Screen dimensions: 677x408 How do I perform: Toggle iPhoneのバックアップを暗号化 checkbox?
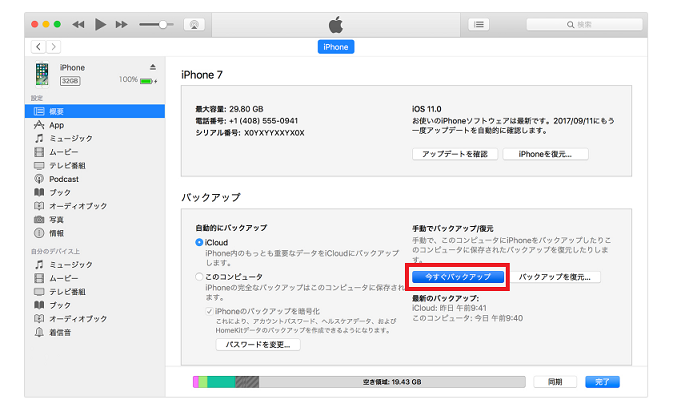[x=209, y=311]
